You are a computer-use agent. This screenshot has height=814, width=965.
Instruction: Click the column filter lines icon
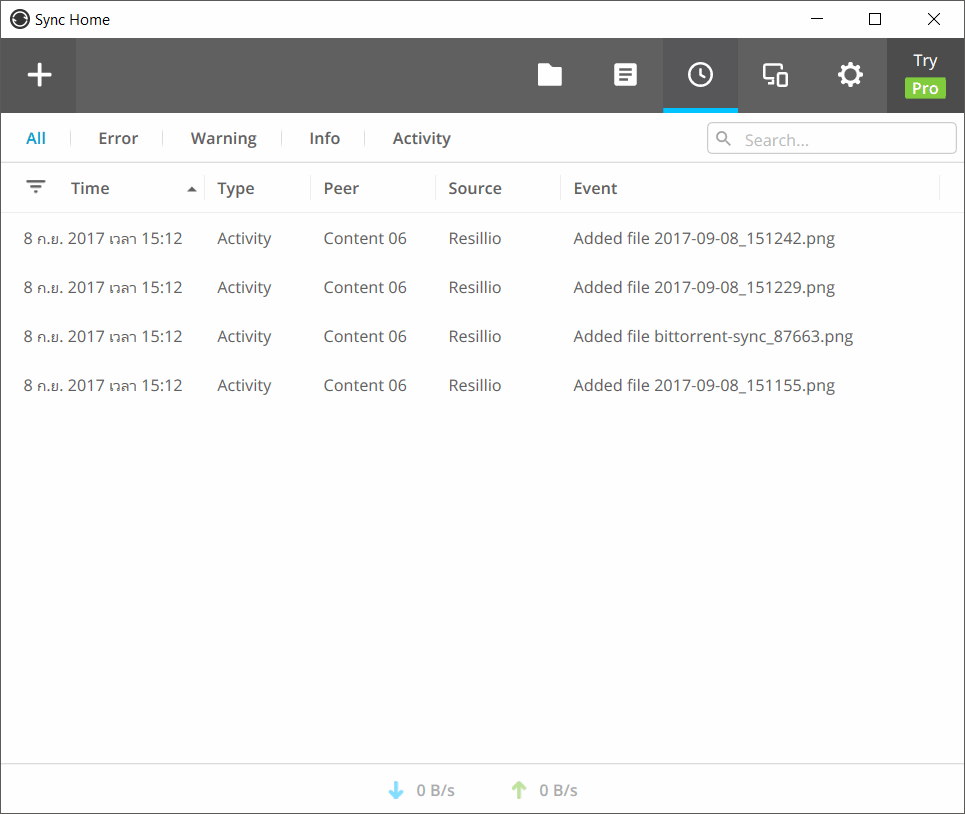click(36, 187)
